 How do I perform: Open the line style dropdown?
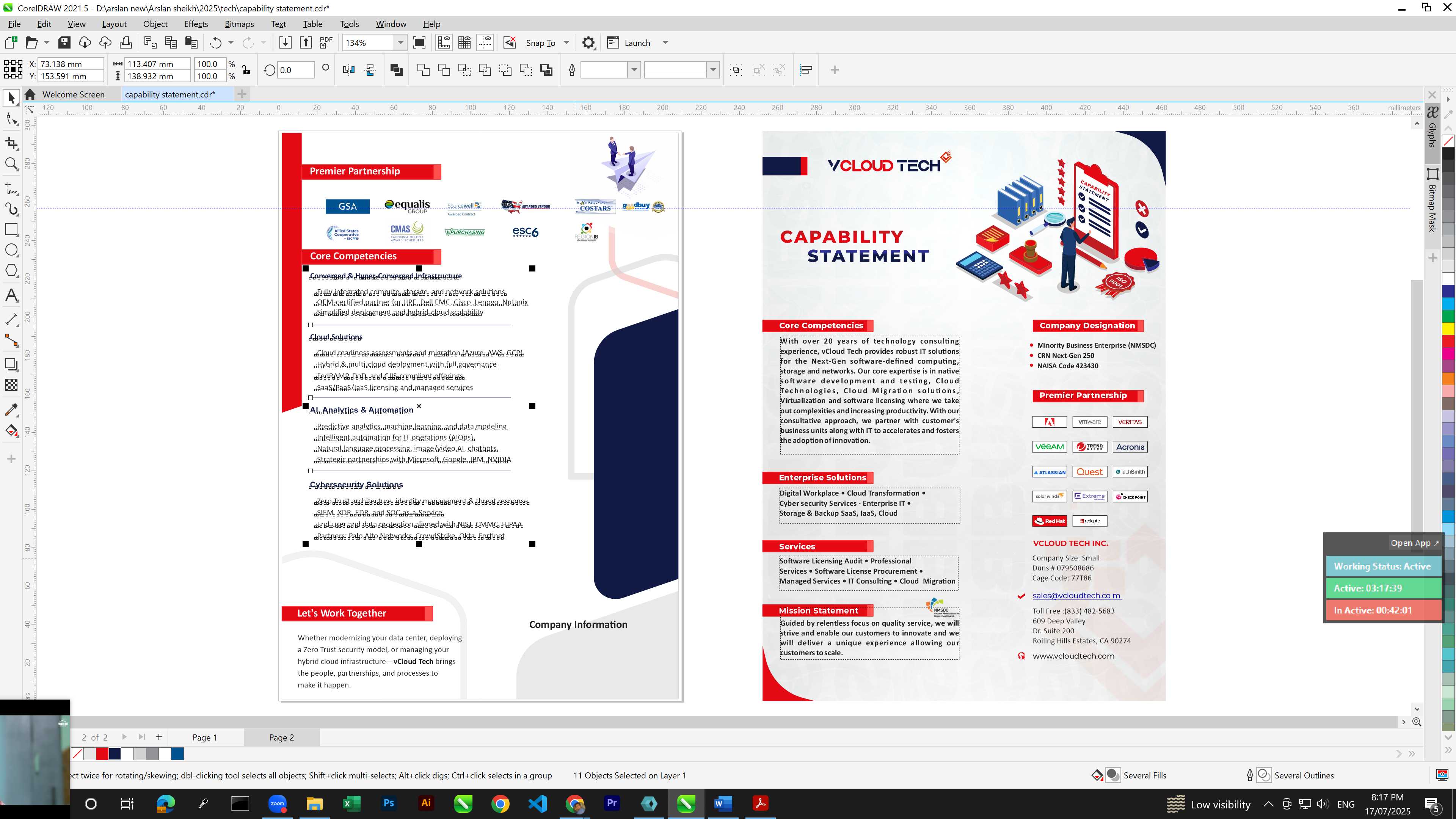[x=713, y=70]
